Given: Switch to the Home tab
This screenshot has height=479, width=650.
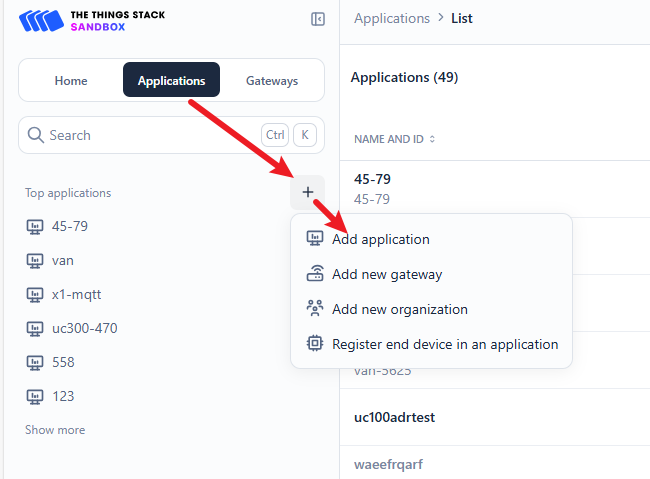Looking at the screenshot, I should 71,80.
